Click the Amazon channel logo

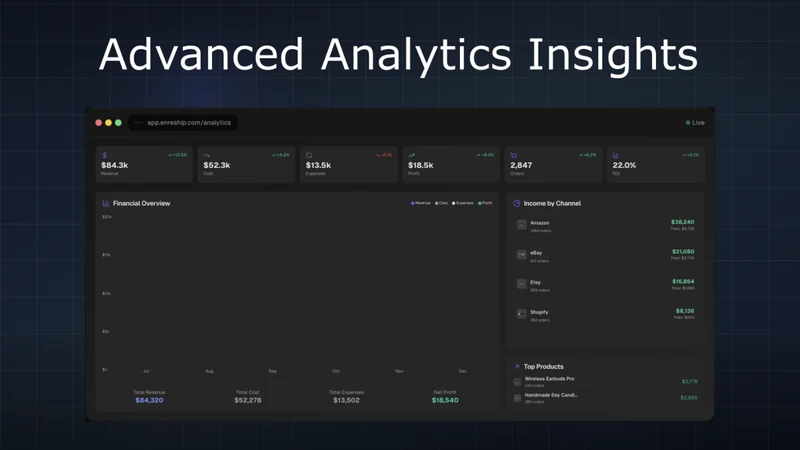(521, 224)
